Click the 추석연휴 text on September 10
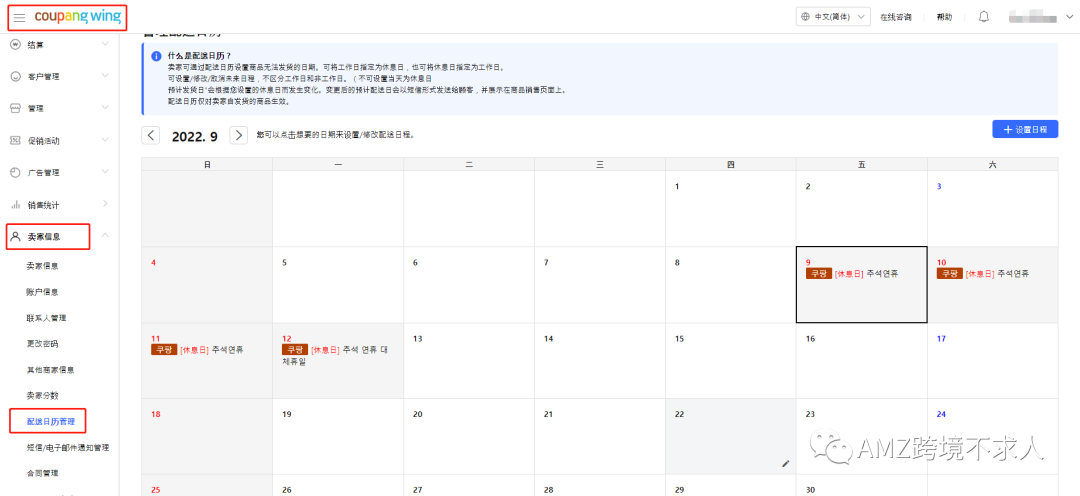The height and width of the screenshot is (496, 1080). [x=1013, y=273]
